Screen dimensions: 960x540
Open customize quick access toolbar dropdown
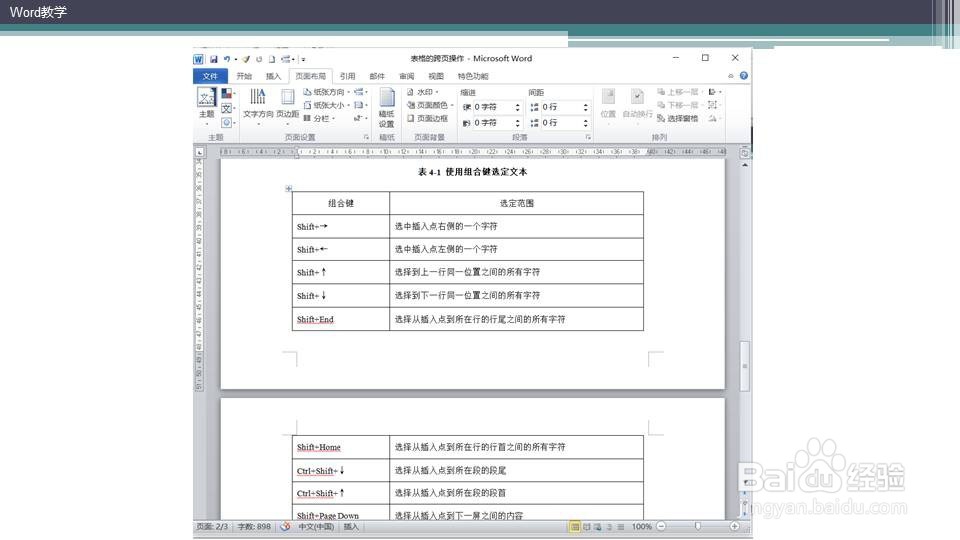[x=303, y=59]
